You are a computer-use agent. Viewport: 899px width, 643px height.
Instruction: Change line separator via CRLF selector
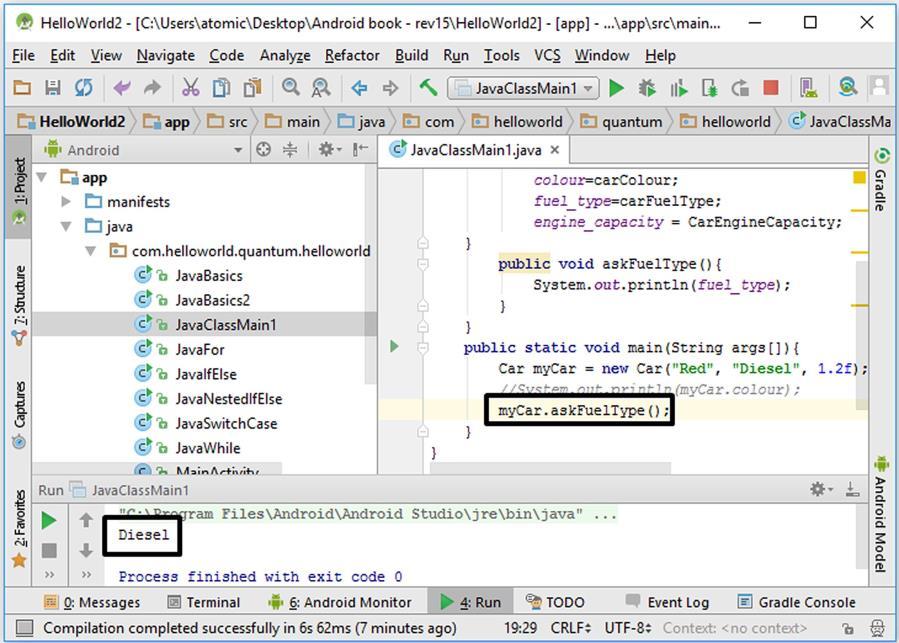pyautogui.click(x=570, y=629)
